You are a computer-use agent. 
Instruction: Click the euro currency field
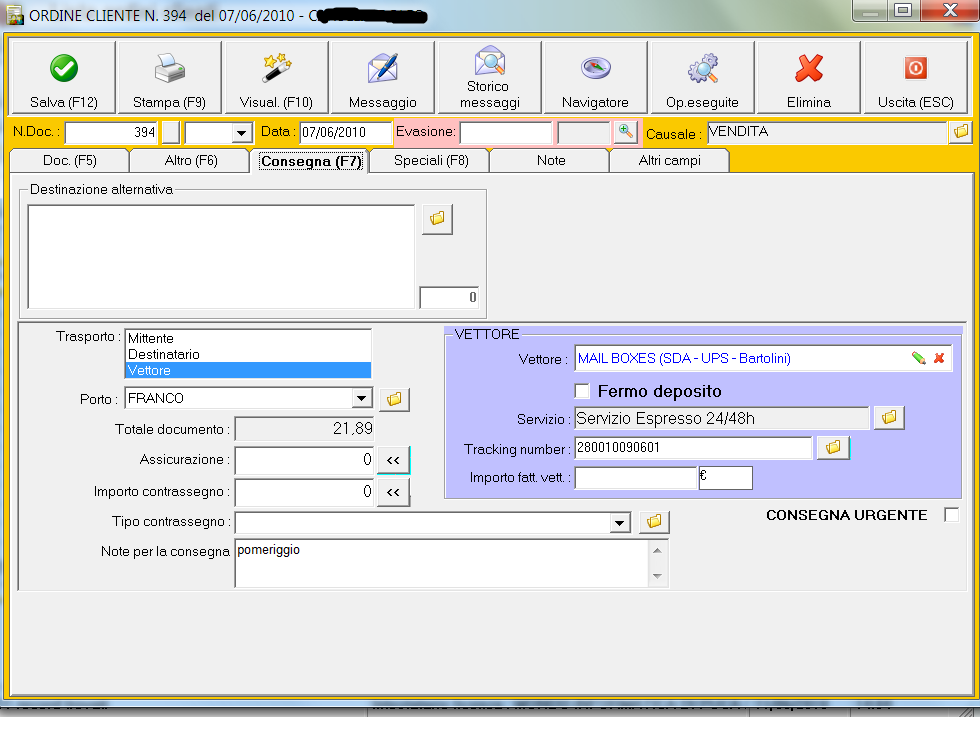point(726,478)
